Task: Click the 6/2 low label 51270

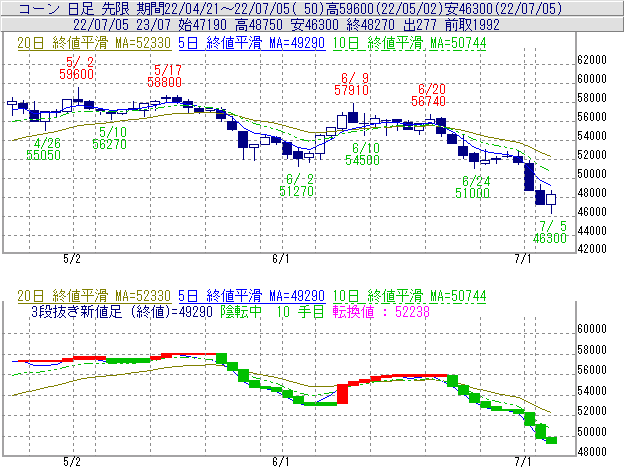Action: pos(296,191)
